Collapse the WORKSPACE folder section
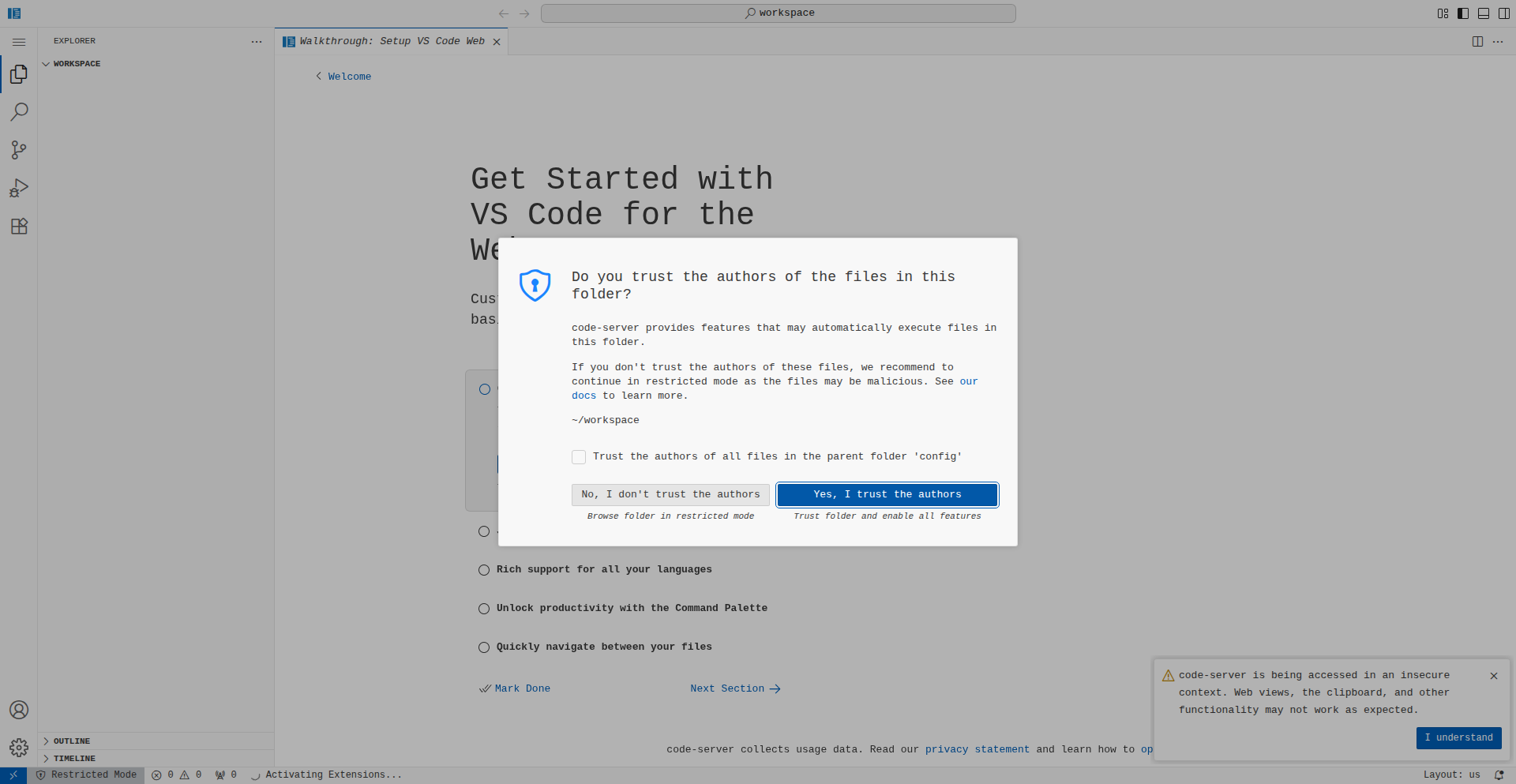The height and width of the screenshot is (784, 1516). pos(156,64)
